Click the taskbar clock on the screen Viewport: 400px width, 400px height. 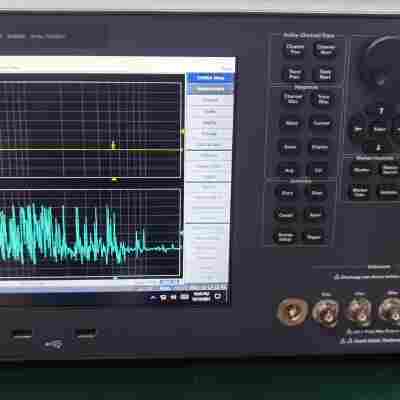click(x=202, y=297)
